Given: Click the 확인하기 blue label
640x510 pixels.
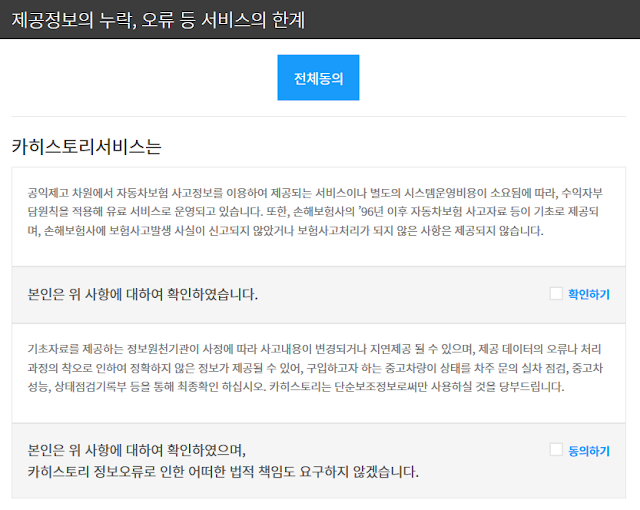Looking at the screenshot, I should click(x=589, y=294).
